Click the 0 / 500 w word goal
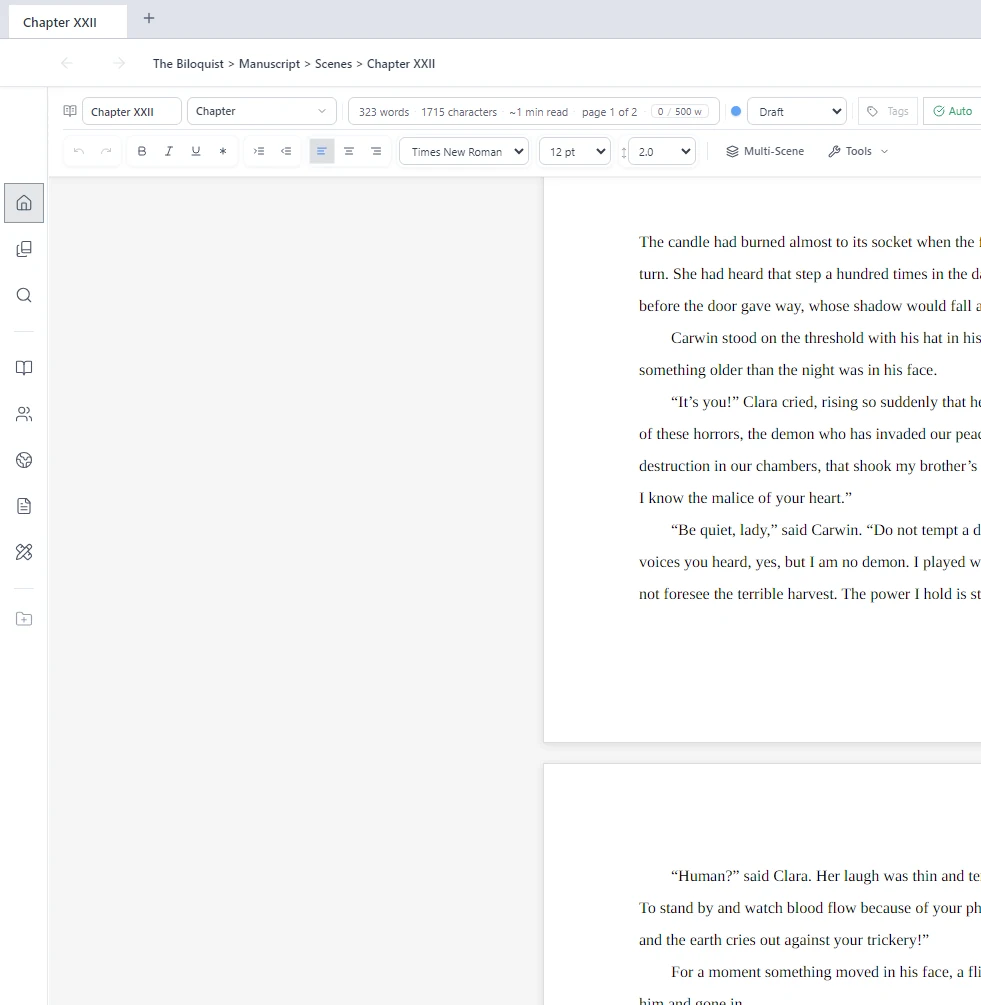The height and width of the screenshot is (1005, 981). (x=679, y=112)
